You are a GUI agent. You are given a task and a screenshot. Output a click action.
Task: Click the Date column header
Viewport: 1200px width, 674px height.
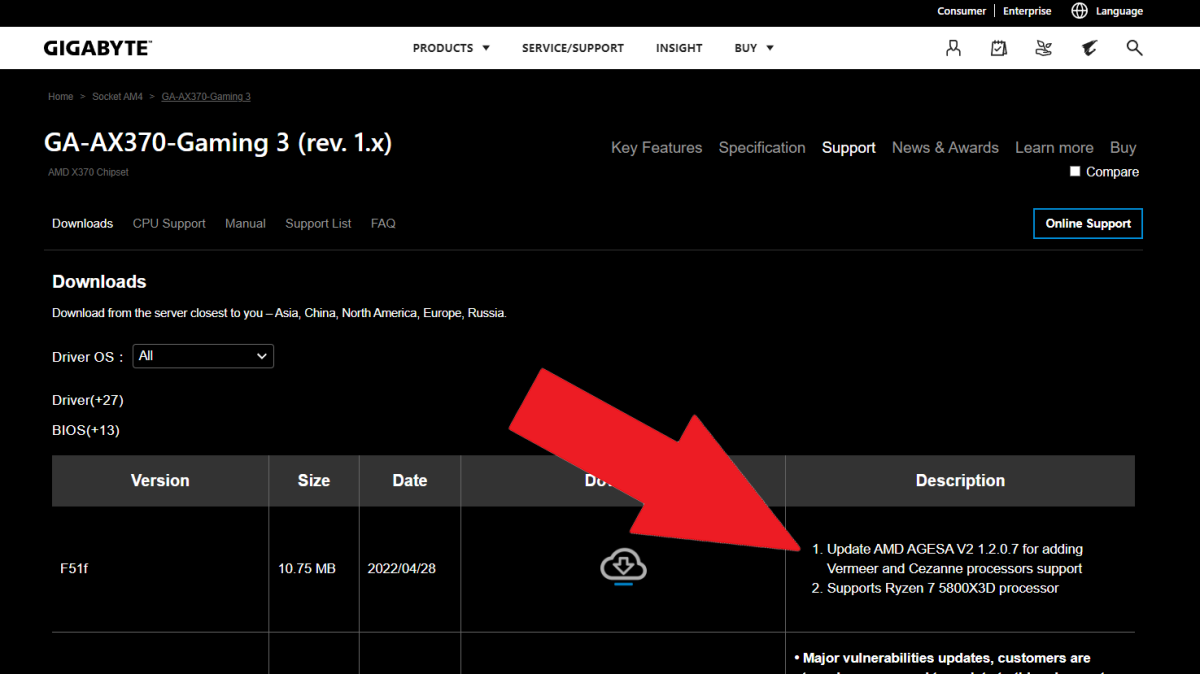point(409,481)
